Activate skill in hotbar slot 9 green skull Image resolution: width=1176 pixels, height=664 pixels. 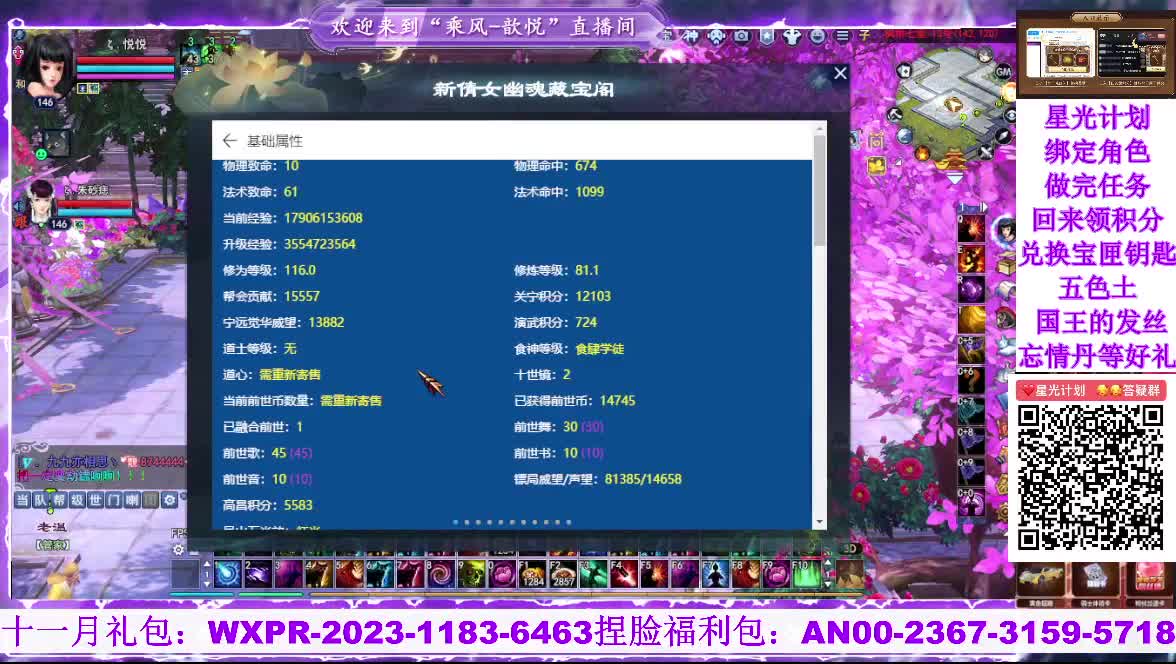471,574
